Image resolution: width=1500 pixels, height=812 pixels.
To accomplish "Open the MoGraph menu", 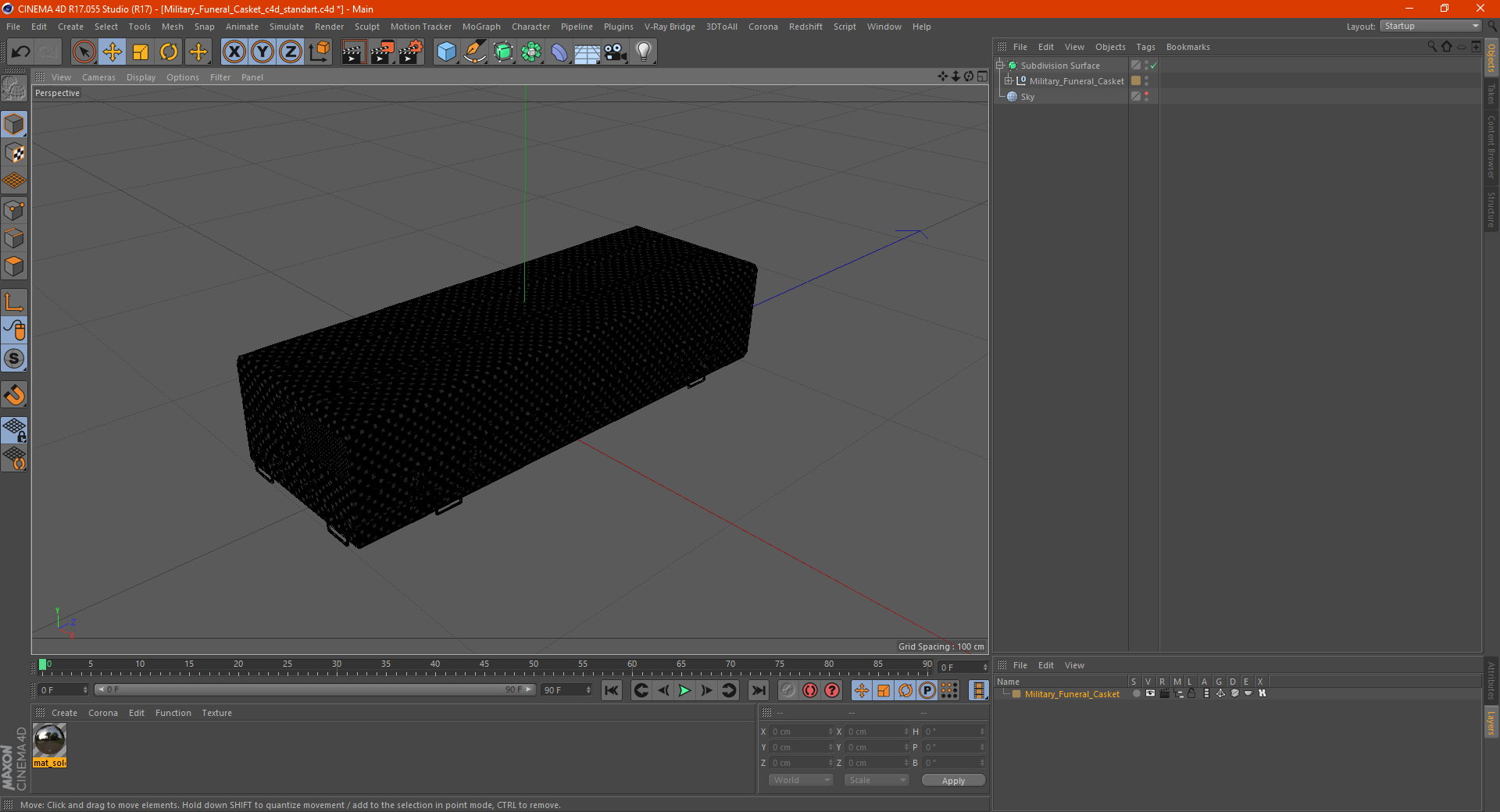I will 481,27.
